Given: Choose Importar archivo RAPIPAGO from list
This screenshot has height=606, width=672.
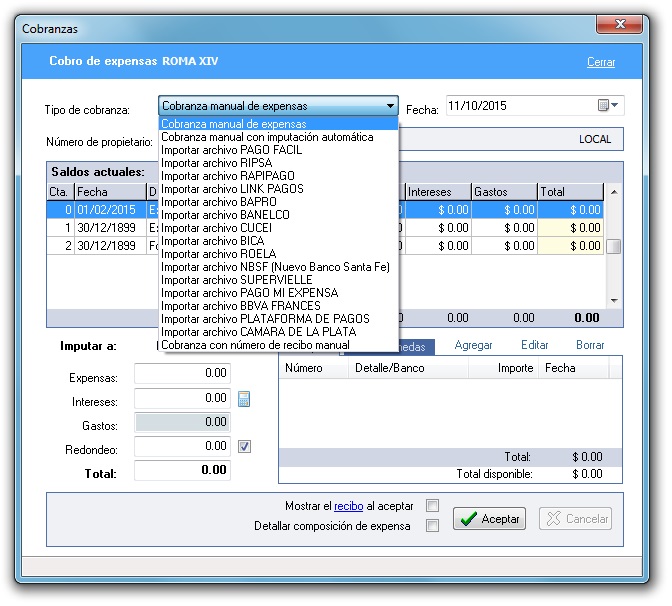Looking at the screenshot, I should pos(227,176).
